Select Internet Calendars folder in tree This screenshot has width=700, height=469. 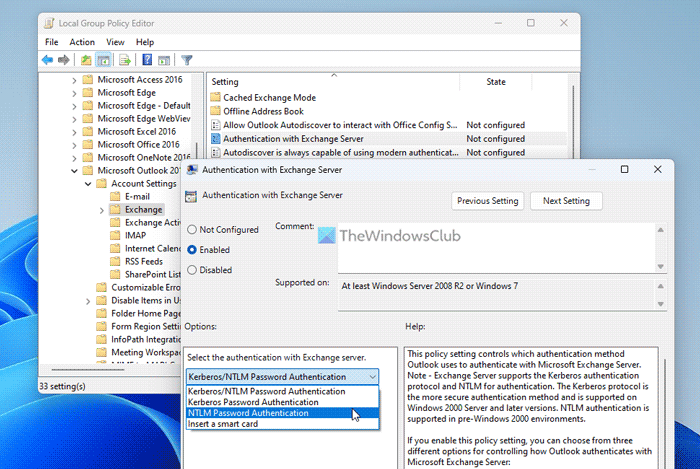point(146,248)
